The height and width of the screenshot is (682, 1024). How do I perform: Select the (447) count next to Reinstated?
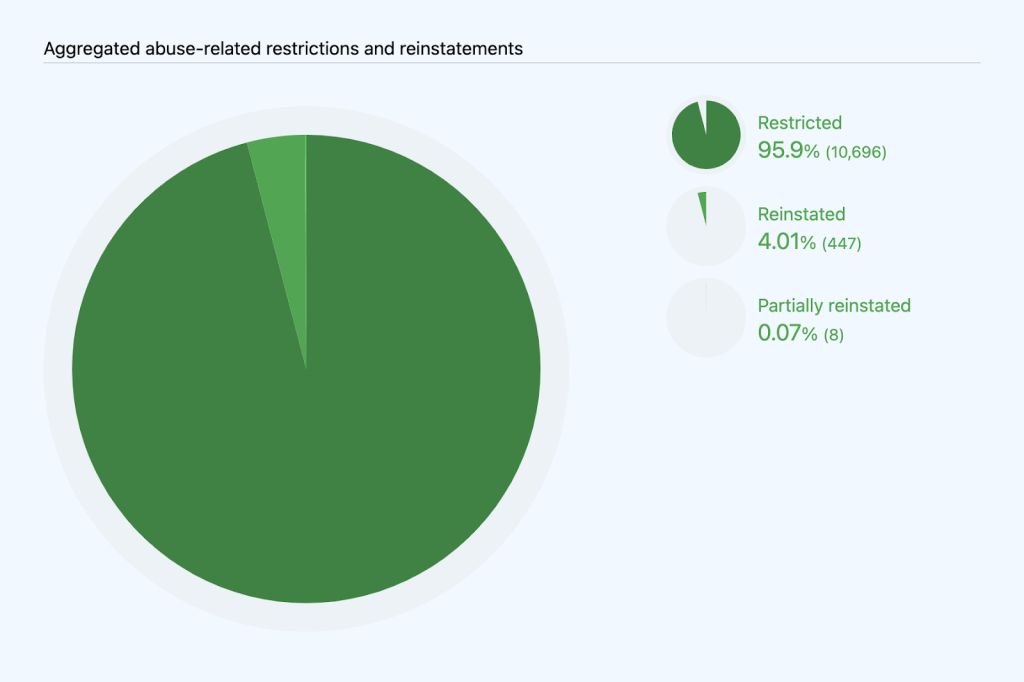point(841,243)
